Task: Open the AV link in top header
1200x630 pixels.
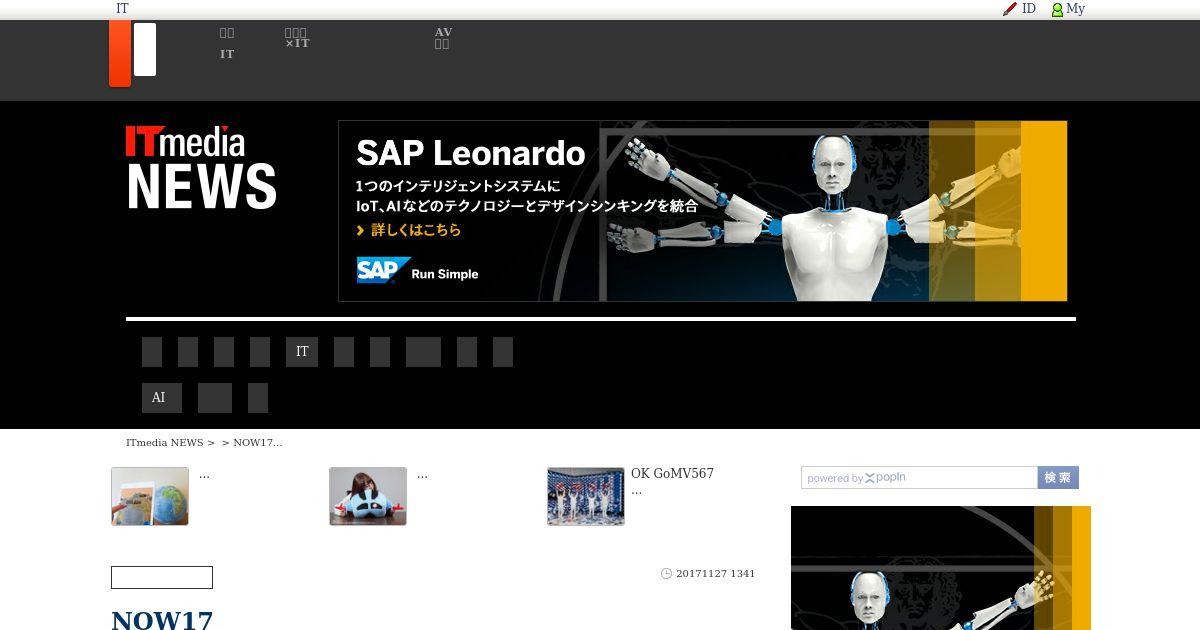Action: coord(443,38)
